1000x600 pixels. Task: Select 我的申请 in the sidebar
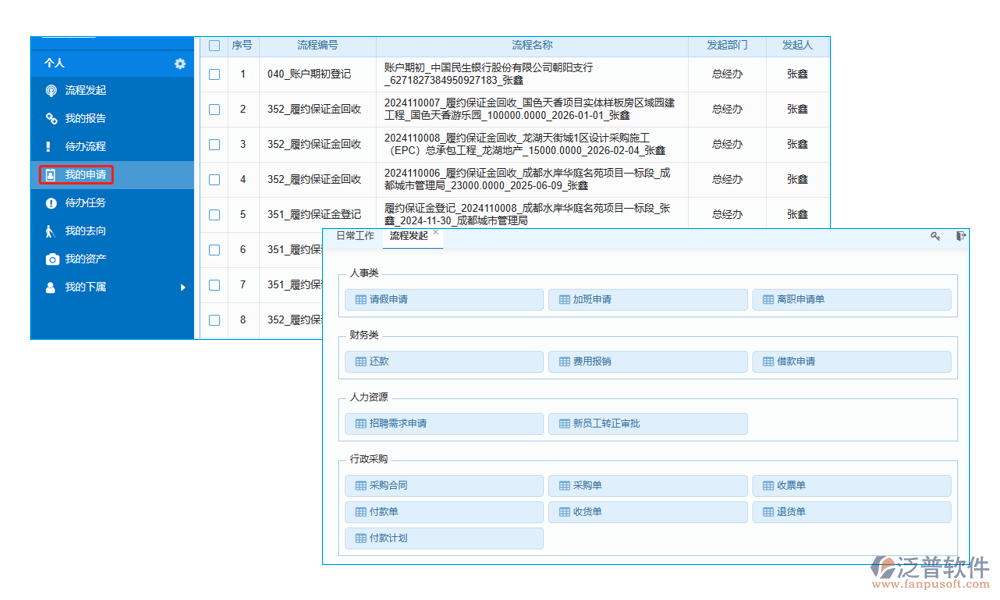tap(77, 175)
